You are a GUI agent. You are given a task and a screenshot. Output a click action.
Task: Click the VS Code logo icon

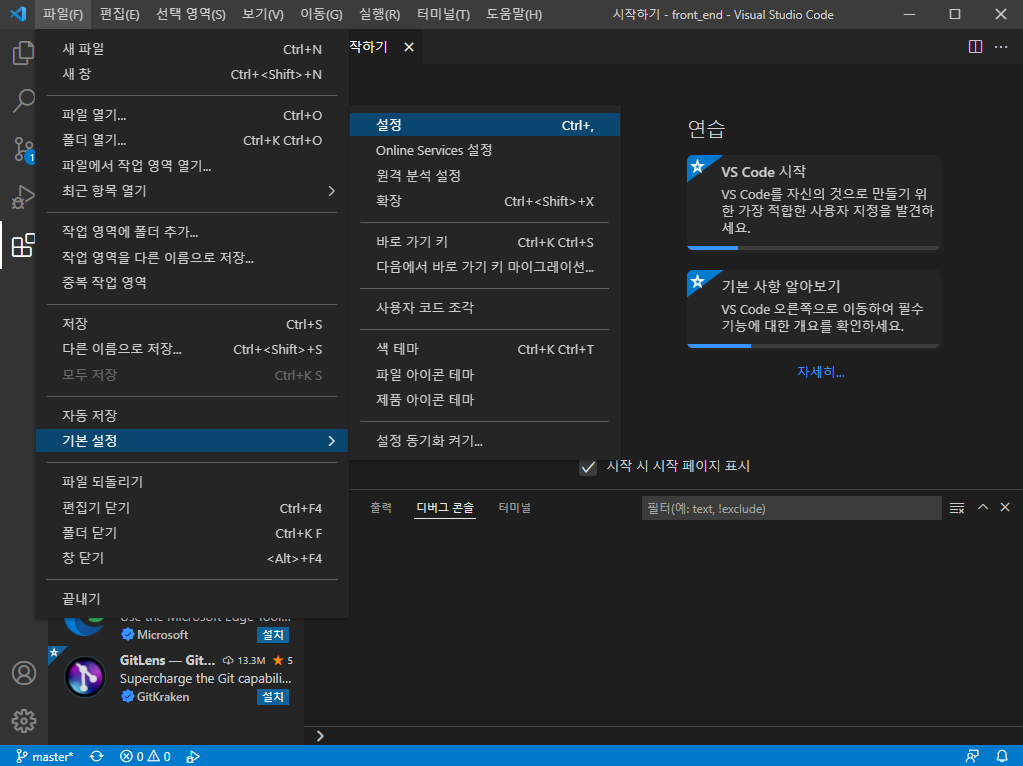coord(18,14)
